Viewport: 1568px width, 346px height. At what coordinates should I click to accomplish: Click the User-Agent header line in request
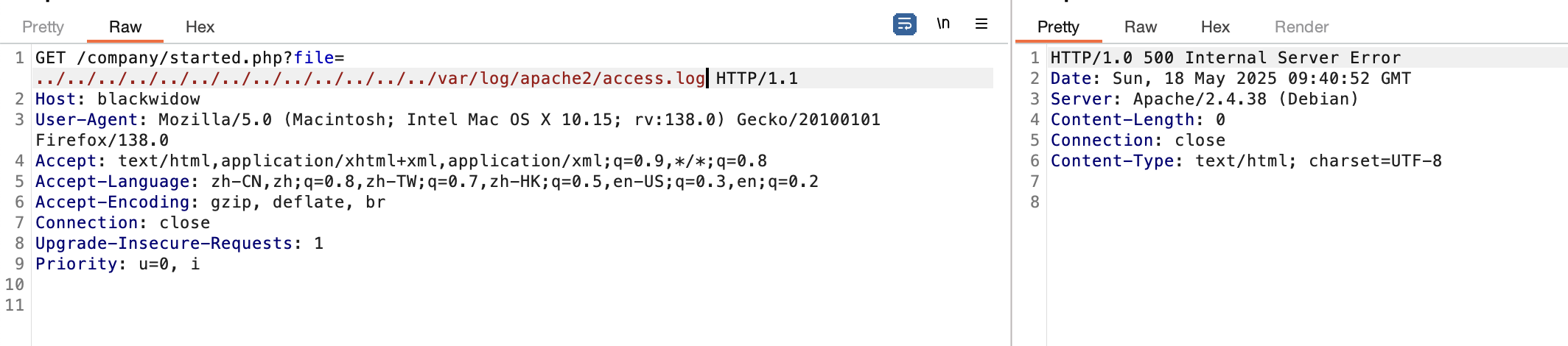458,130
